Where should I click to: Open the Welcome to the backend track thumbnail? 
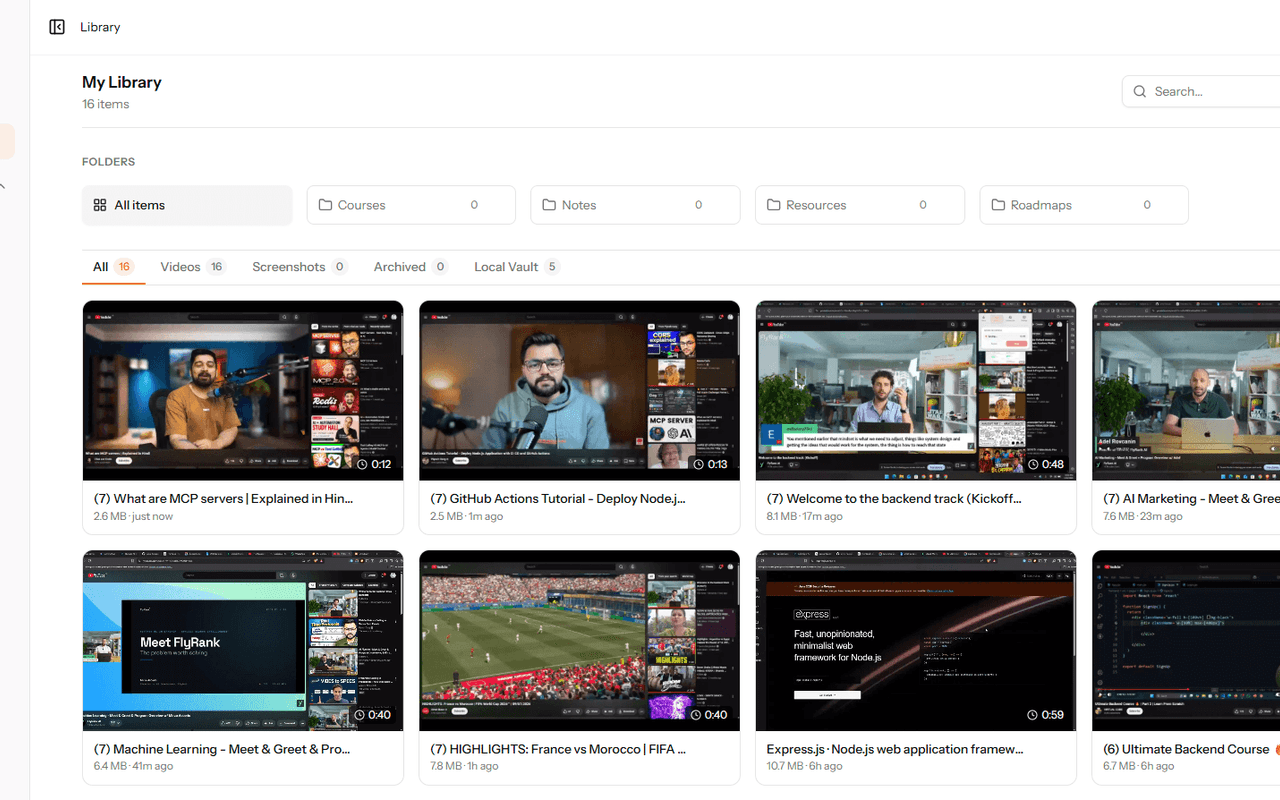point(916,390)
